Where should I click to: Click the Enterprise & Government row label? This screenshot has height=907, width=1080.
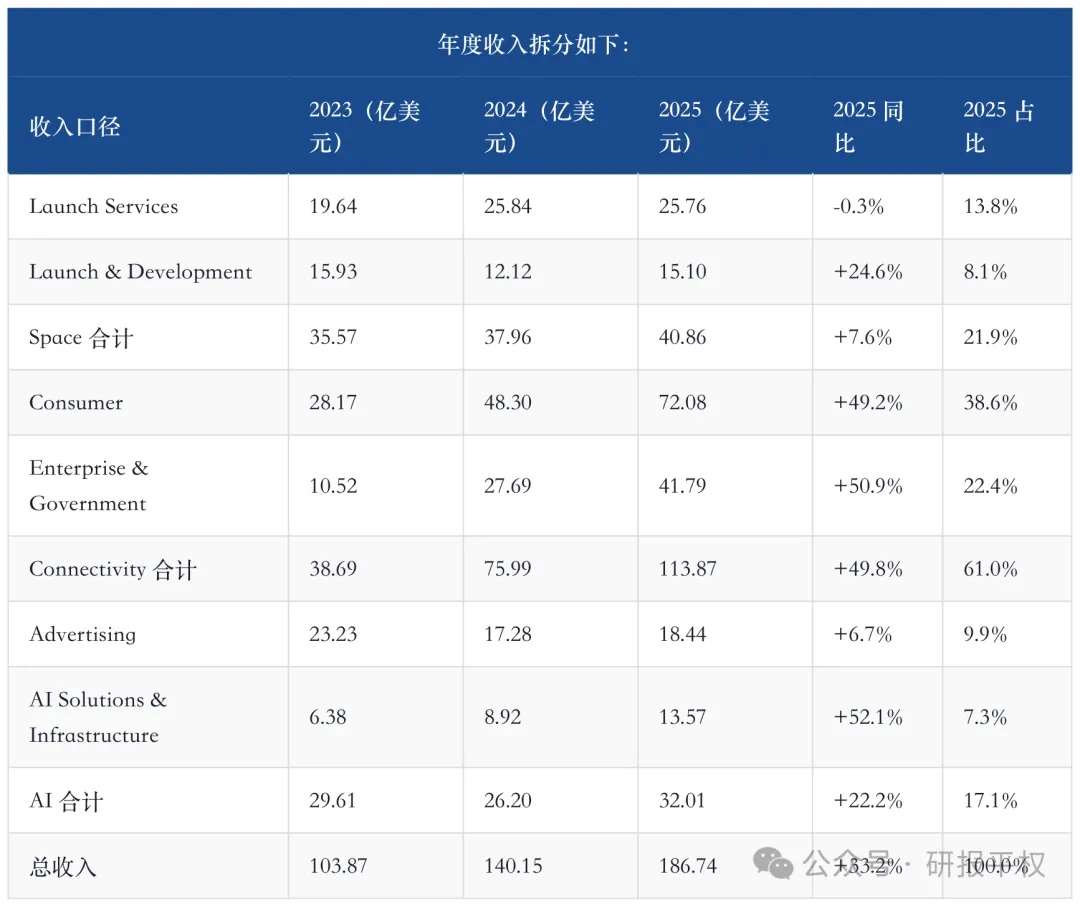[x=89, y=486]
